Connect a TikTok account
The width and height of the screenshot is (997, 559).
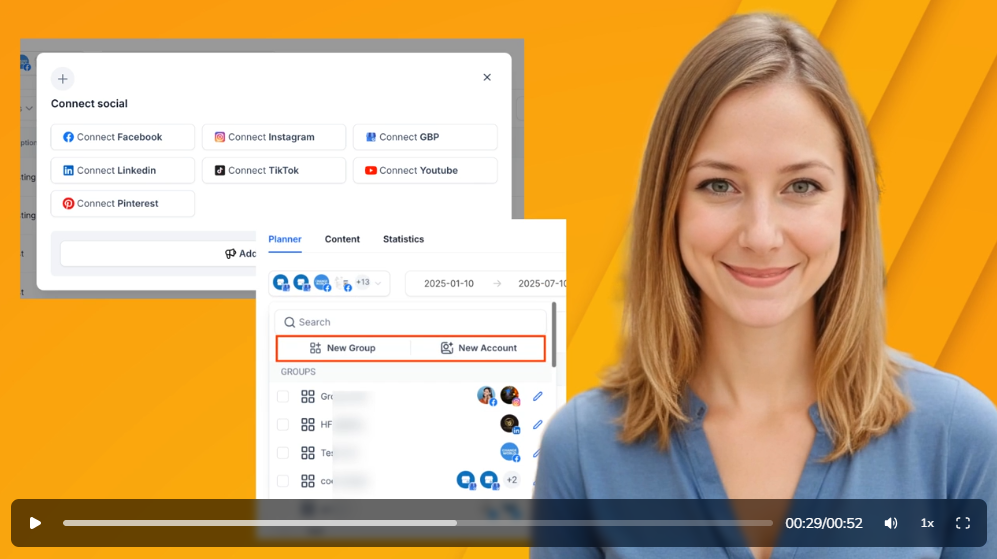(x=274, y=170)
